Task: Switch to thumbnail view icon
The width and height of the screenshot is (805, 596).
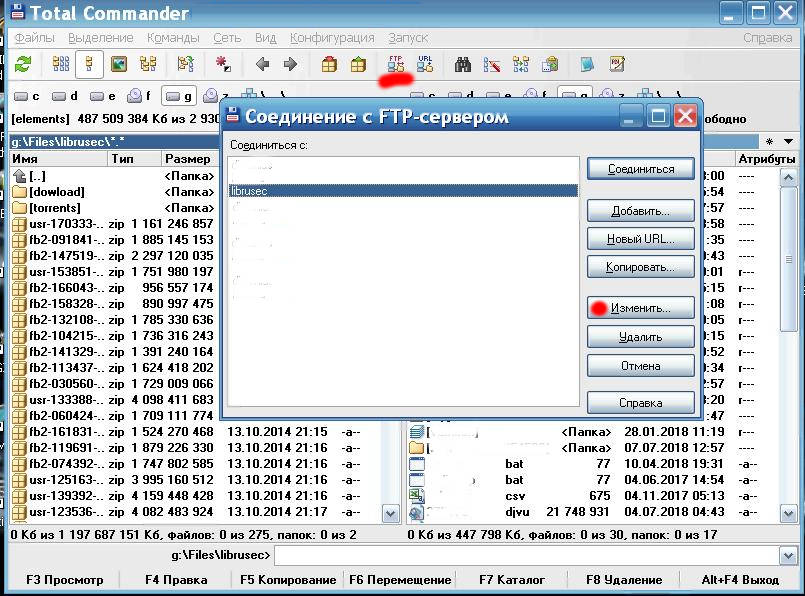Action: 119,65
